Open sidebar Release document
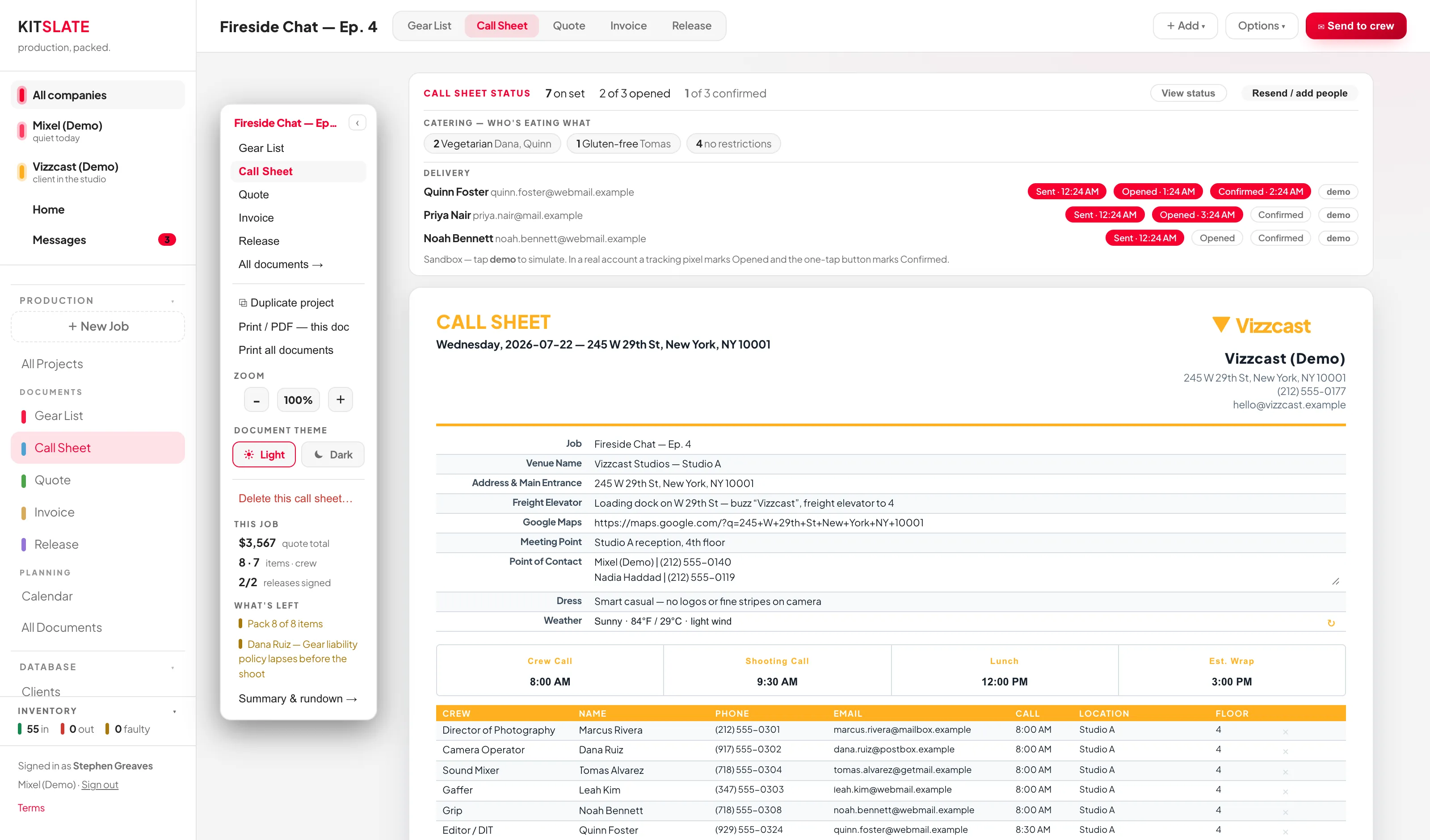The image size is (1430, 840). tap(97, 544)
